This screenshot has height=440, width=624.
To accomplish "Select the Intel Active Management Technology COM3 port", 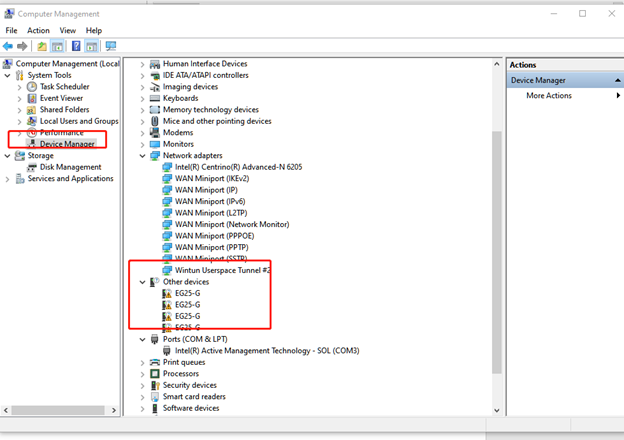I will (x=266, y=350).
